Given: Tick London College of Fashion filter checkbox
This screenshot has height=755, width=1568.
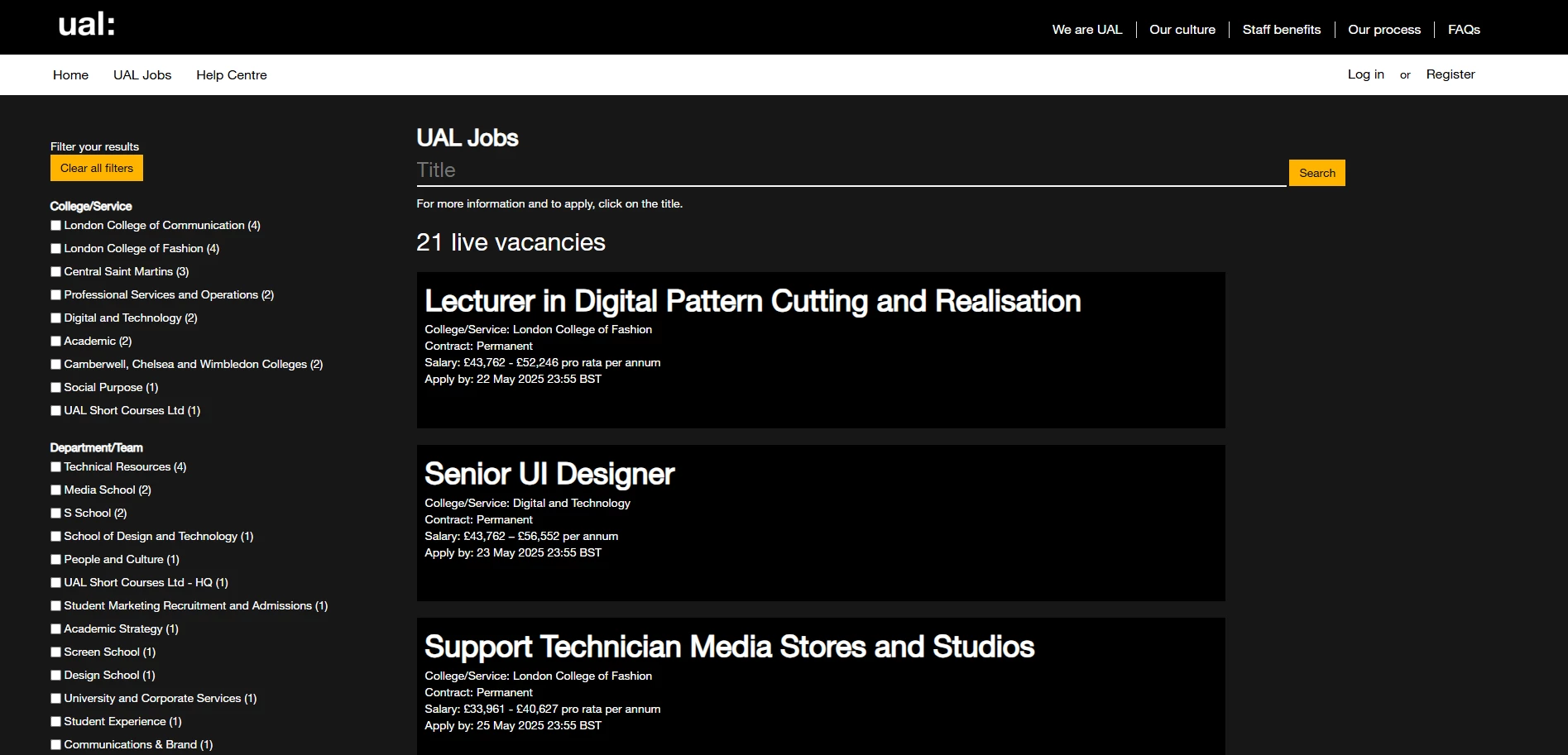Looking at the screenshot, I should click(x=55, y=248).
